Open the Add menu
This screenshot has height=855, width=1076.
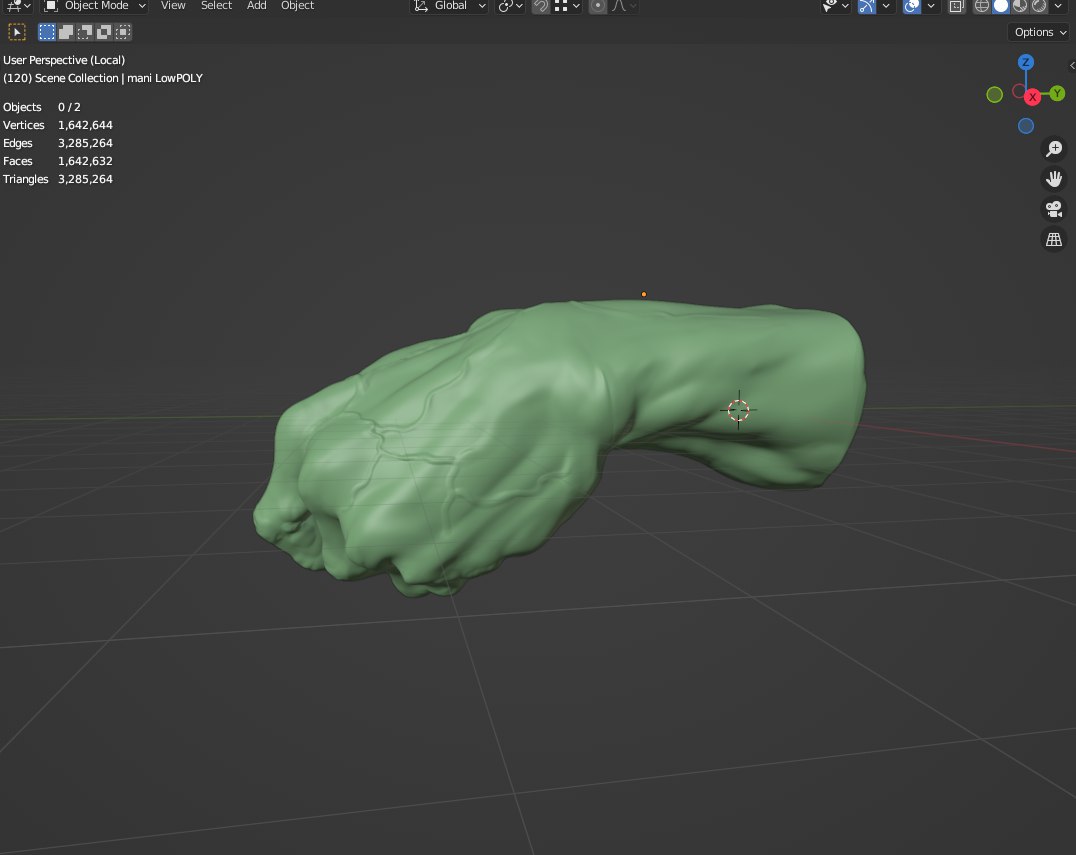tap(257, 5)
